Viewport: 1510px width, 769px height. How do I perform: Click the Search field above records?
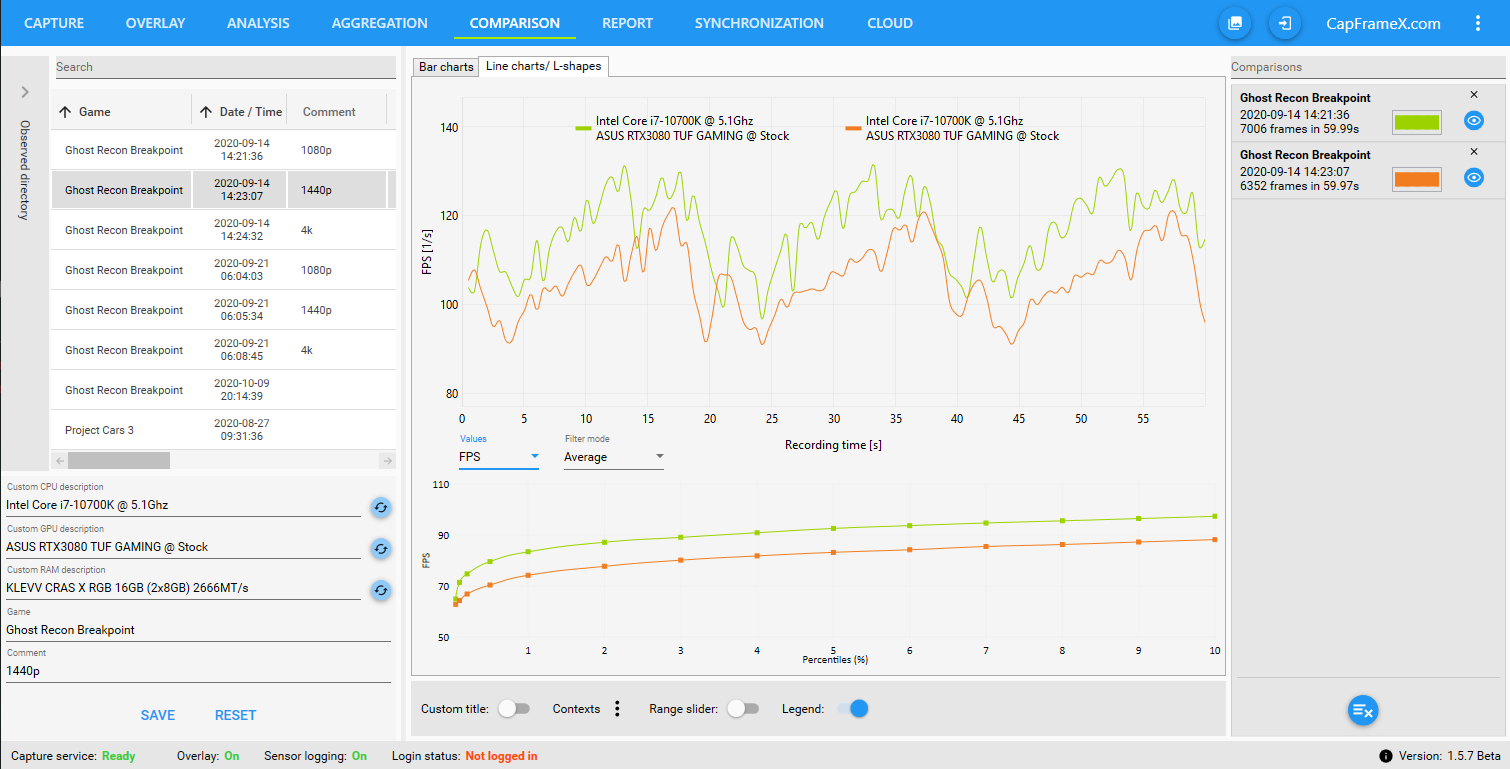(x=225, y=67)
